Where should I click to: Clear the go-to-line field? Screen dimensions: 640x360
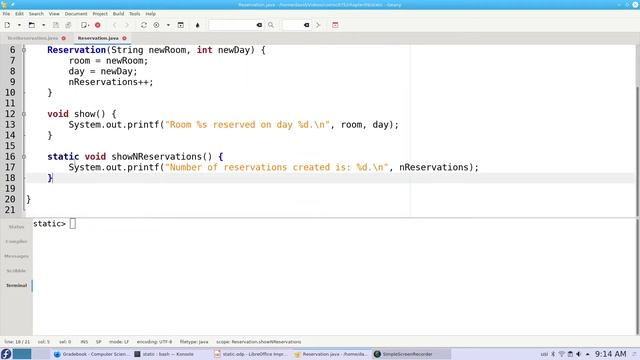pos(307,25)
